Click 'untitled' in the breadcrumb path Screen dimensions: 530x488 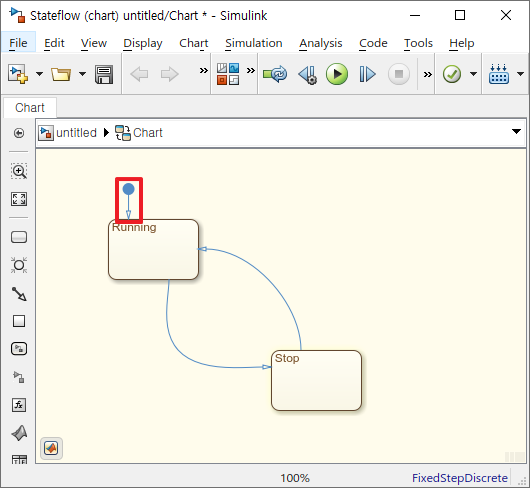76,132
